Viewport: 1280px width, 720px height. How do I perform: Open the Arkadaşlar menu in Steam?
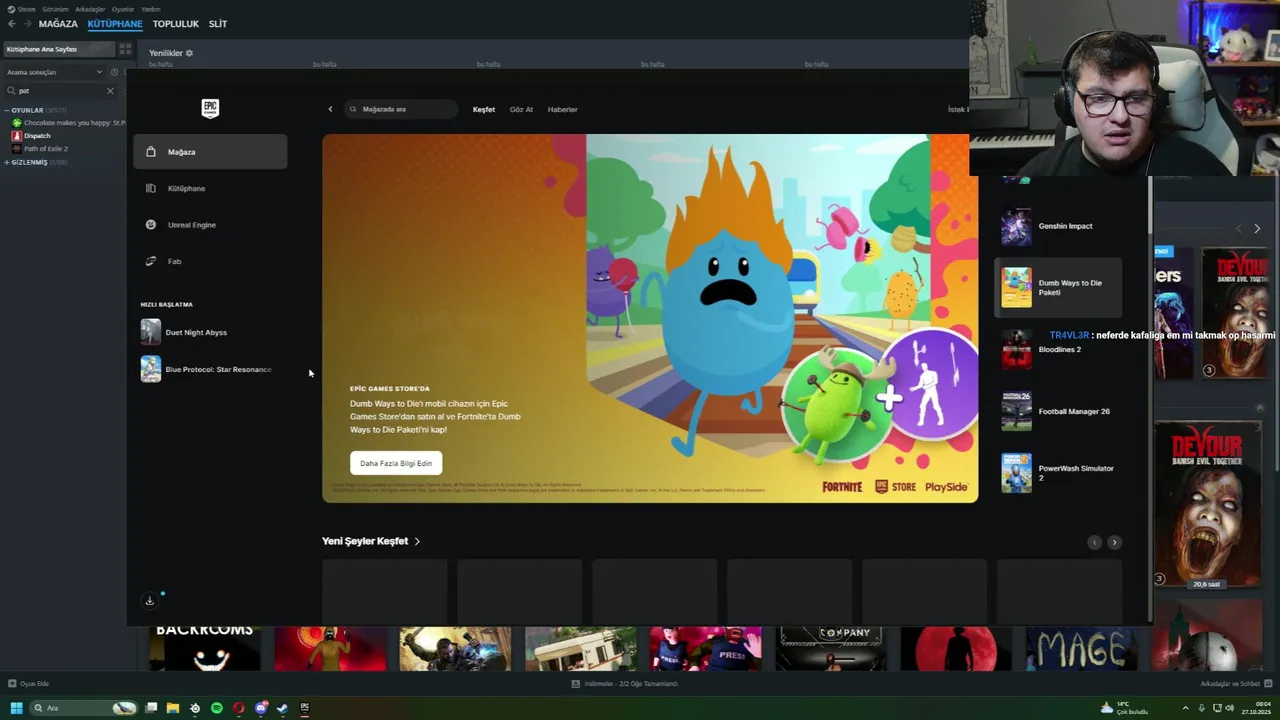pos(90,9)
